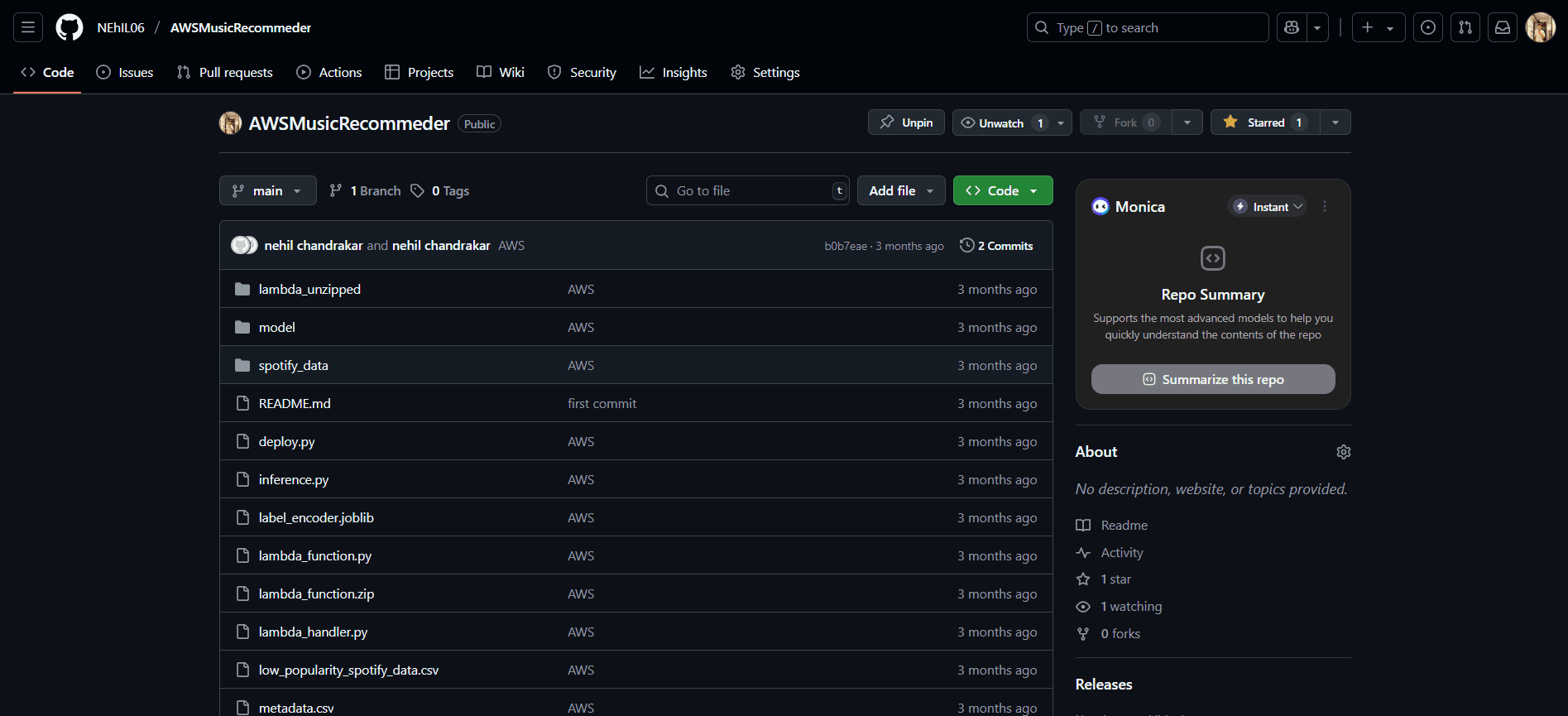Open the Copilot chat icon

[x=1292, y=27]
